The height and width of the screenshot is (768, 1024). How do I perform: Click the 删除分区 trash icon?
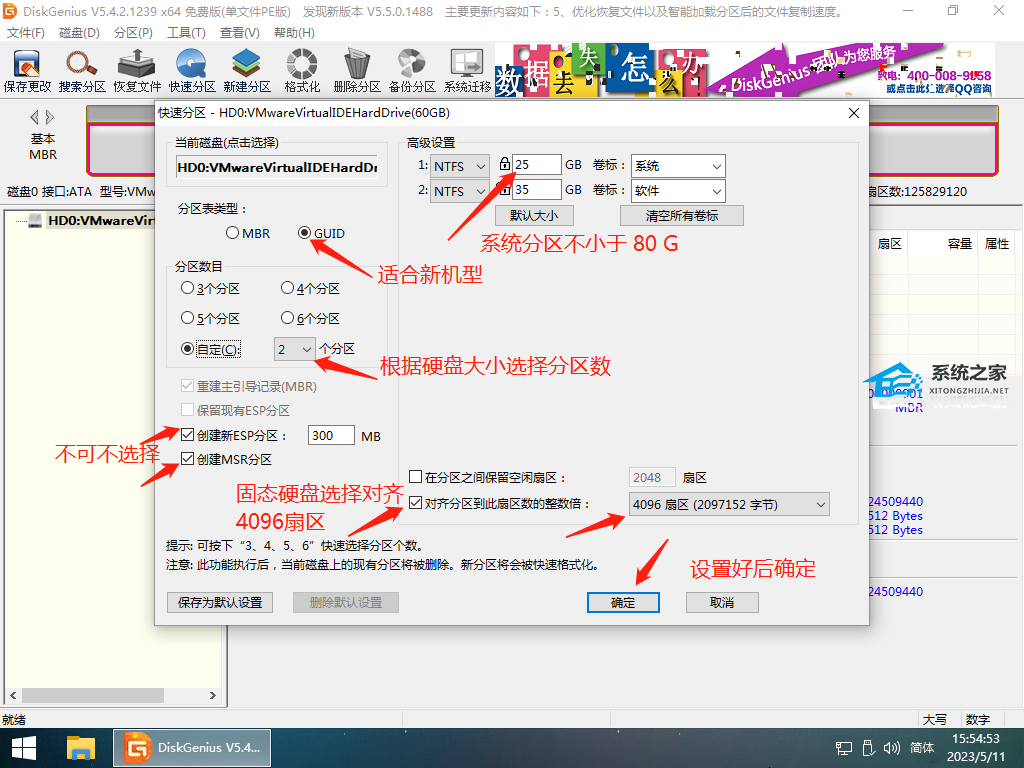tap(357, 71)
